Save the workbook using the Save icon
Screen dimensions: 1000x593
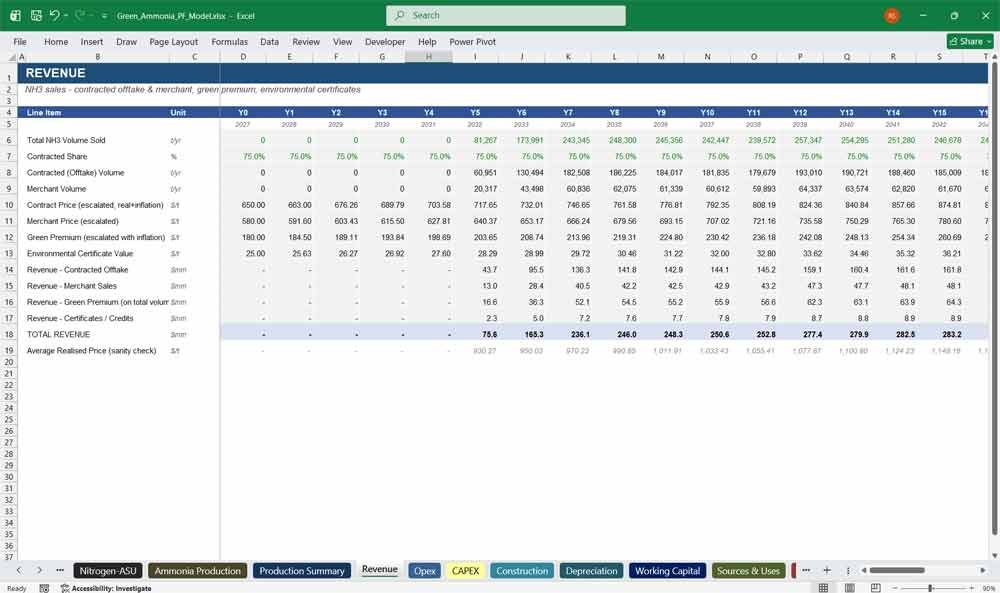[36, 15]
